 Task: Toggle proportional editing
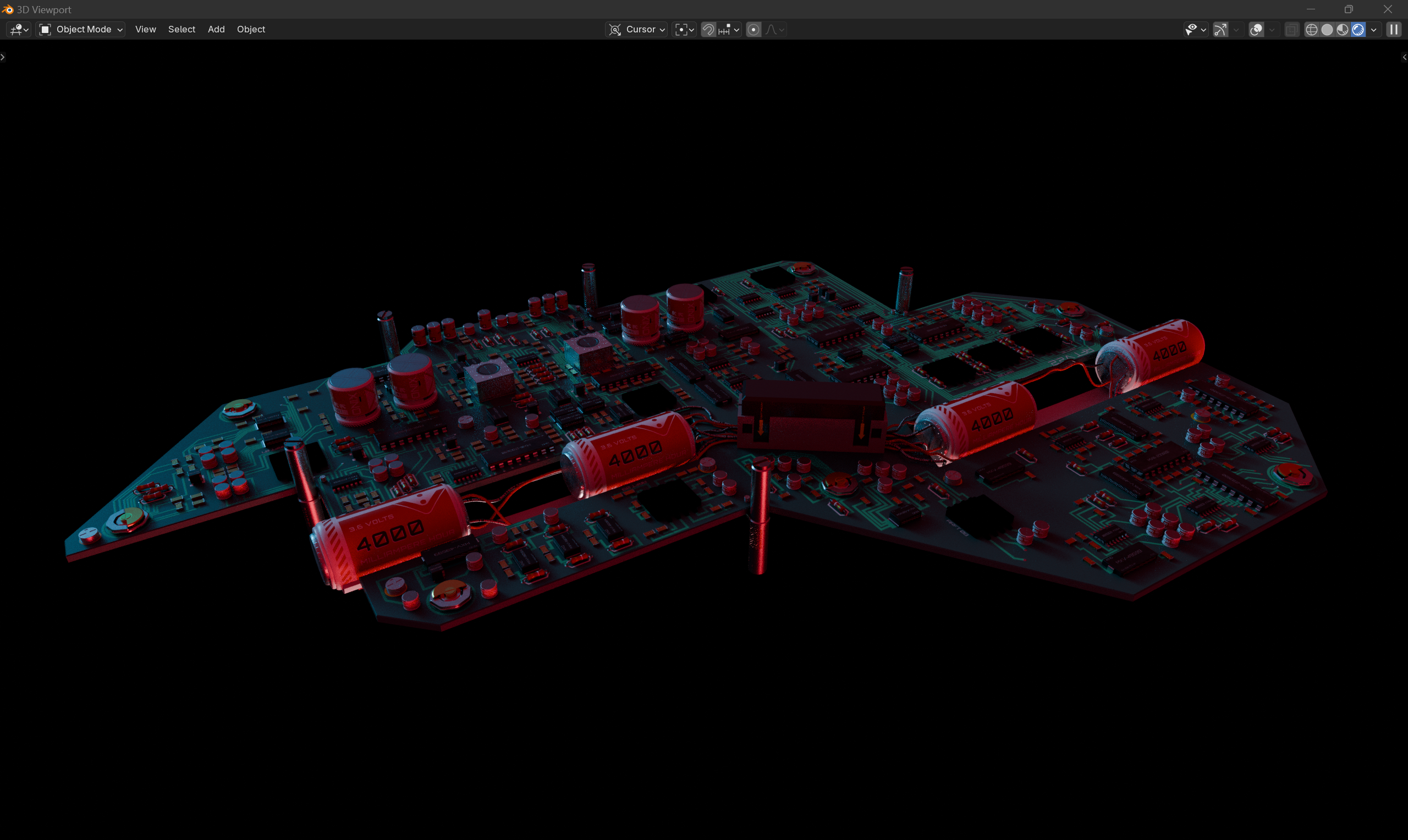[x=753, y=30]
